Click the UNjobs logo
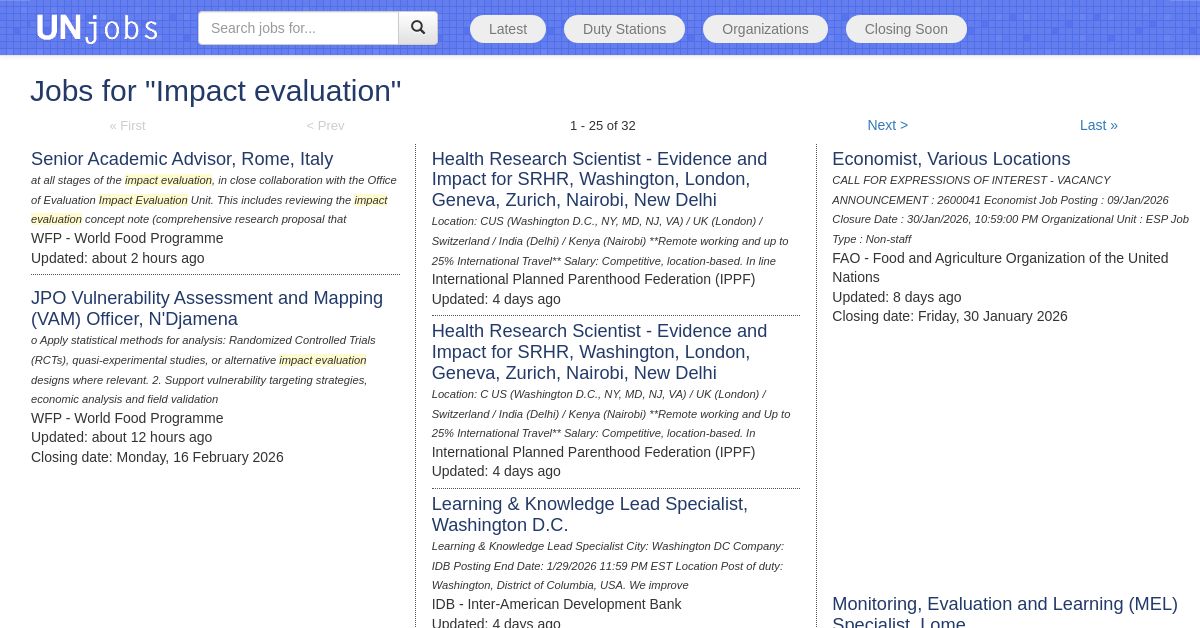The image size is (1200, 628). point(97,28)
